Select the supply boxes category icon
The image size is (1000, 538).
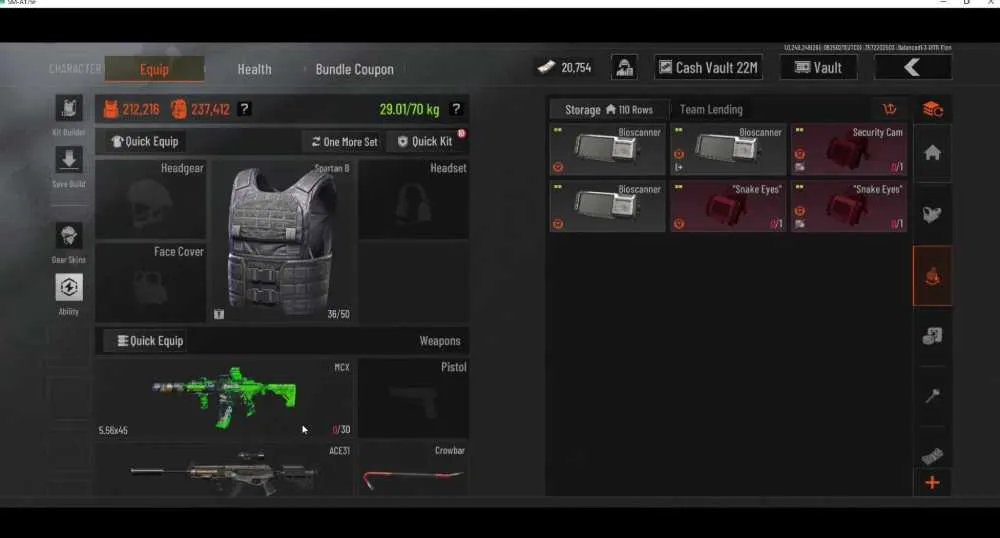click(x=932, y=336)
